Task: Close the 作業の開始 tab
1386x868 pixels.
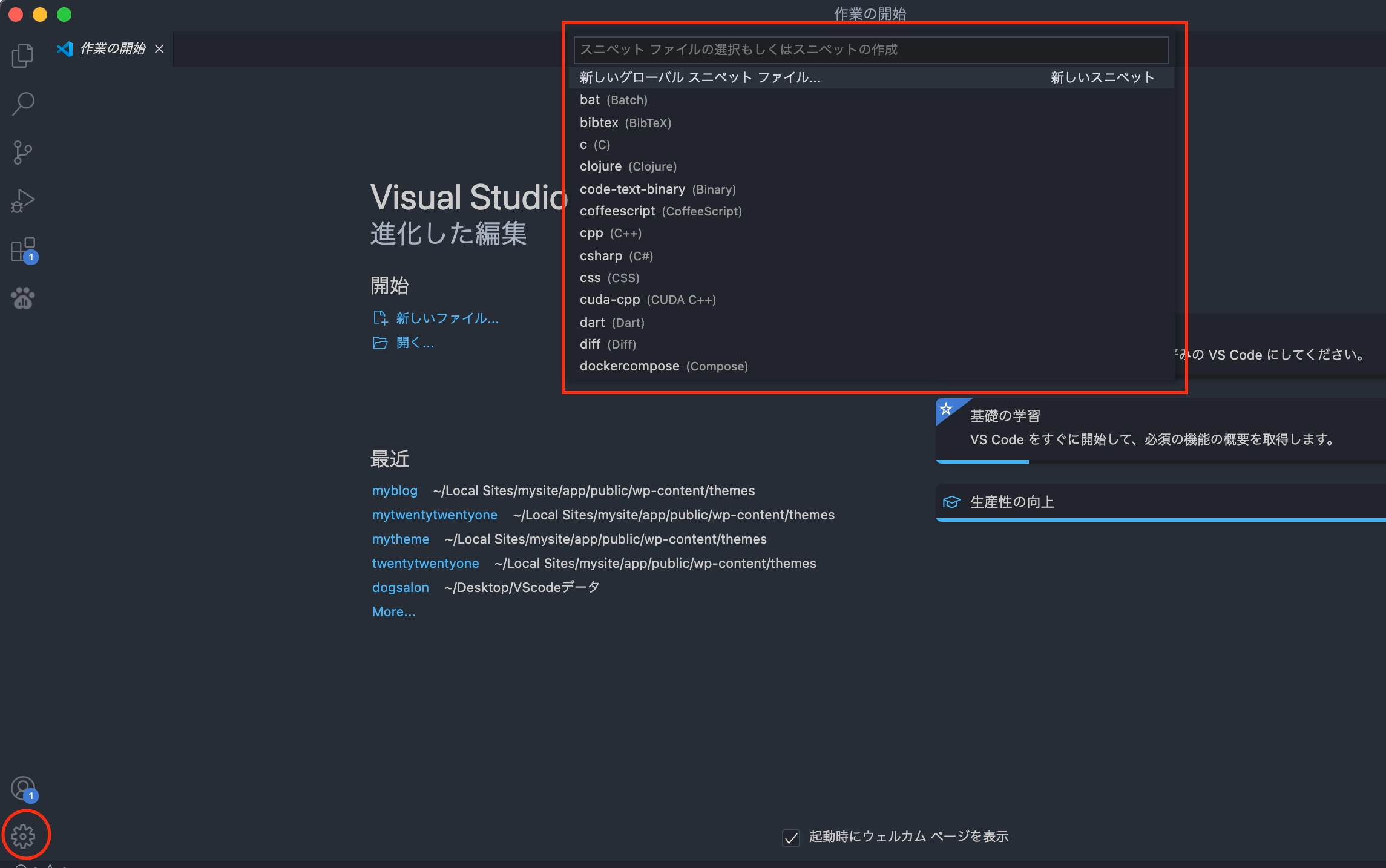Action: 159,48
